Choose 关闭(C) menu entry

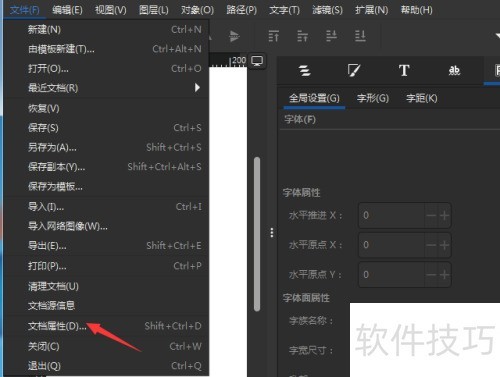tap(107, 346)
